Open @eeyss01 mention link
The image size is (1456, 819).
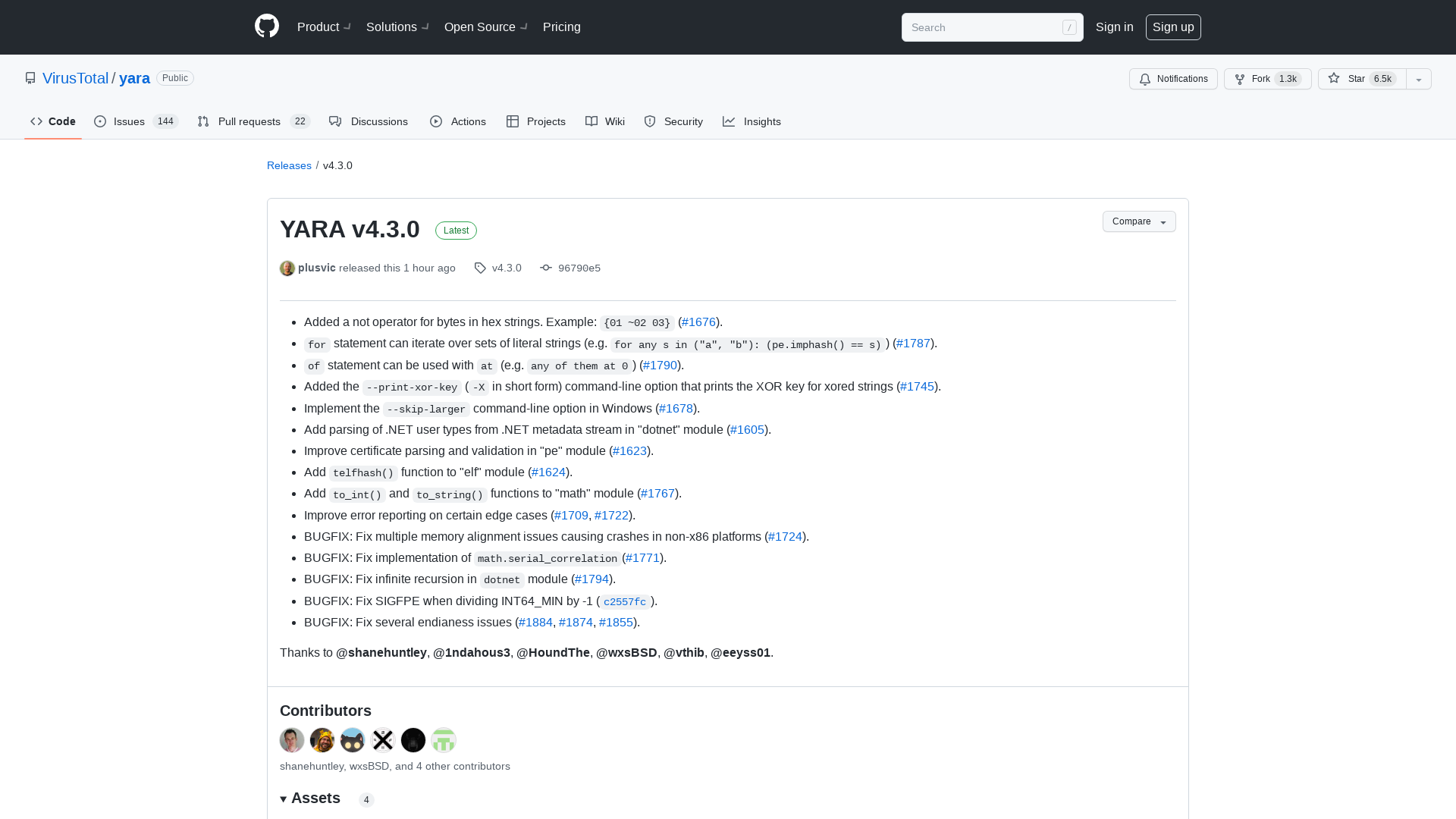pyautogui.click(x=740, y=653)
